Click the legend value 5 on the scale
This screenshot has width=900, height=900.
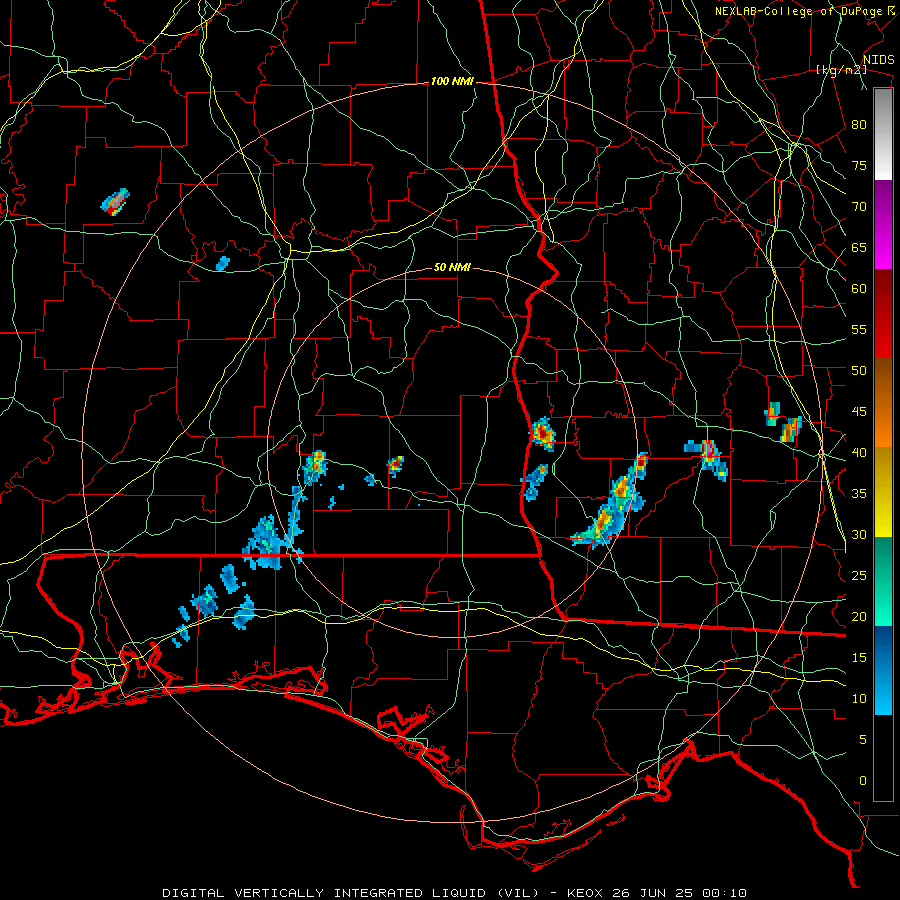click(x=863, y=740)
